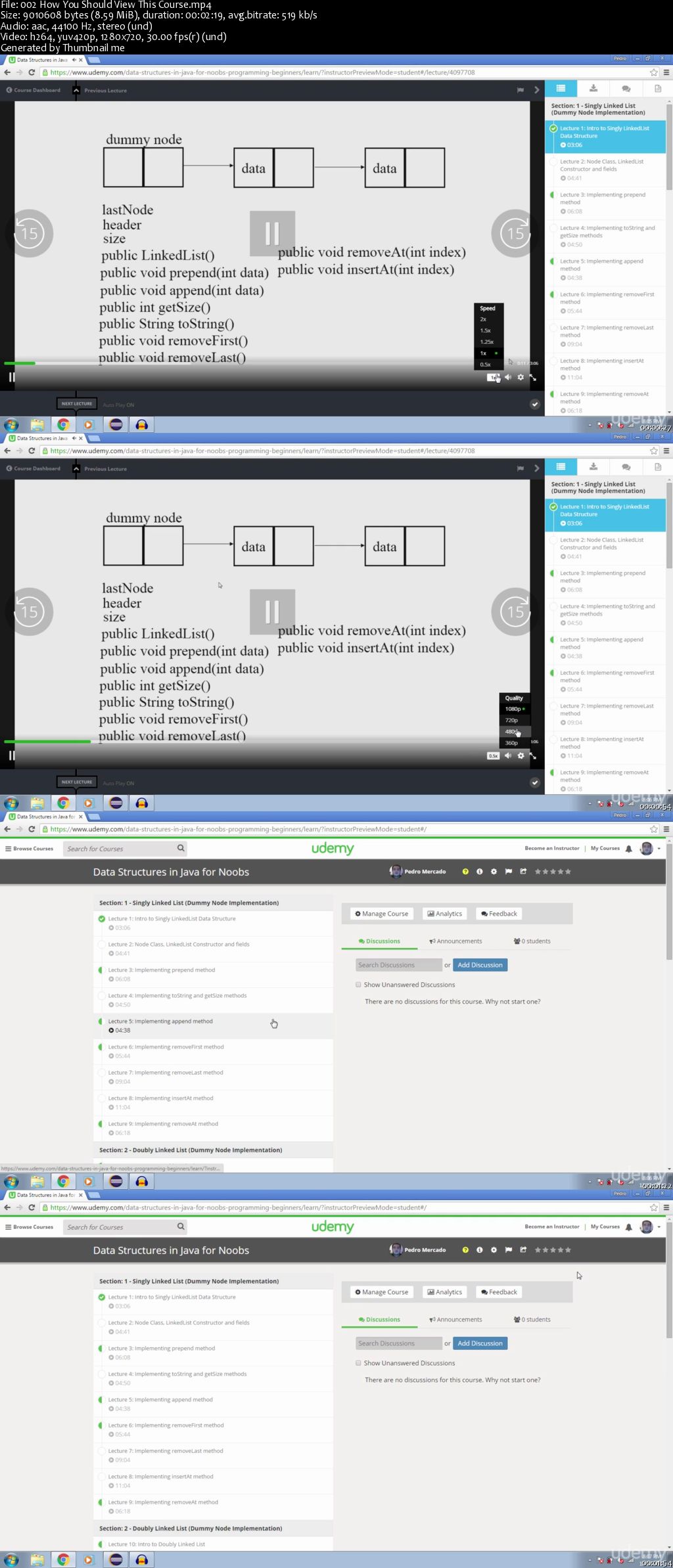The image size is (673, 1568).
Task: Click Manage Course in 00:01:22 frame
Action: [382, 914]
